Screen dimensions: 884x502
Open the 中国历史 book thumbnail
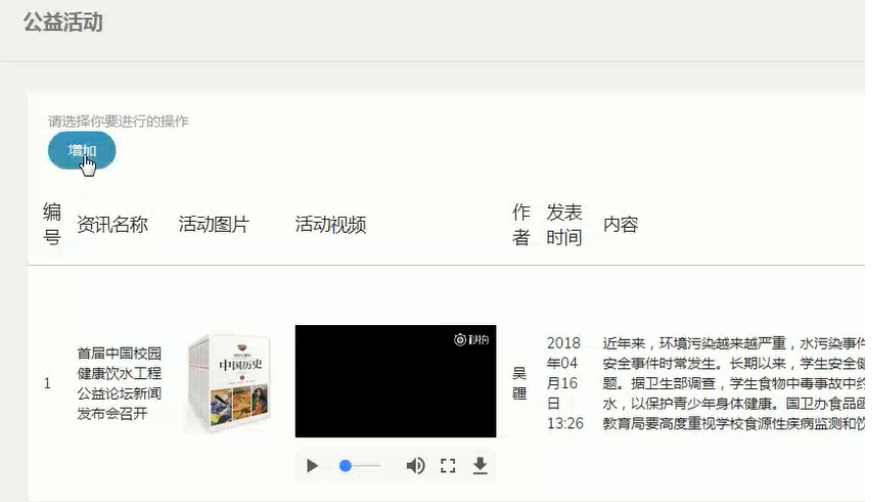coord(229,384)
